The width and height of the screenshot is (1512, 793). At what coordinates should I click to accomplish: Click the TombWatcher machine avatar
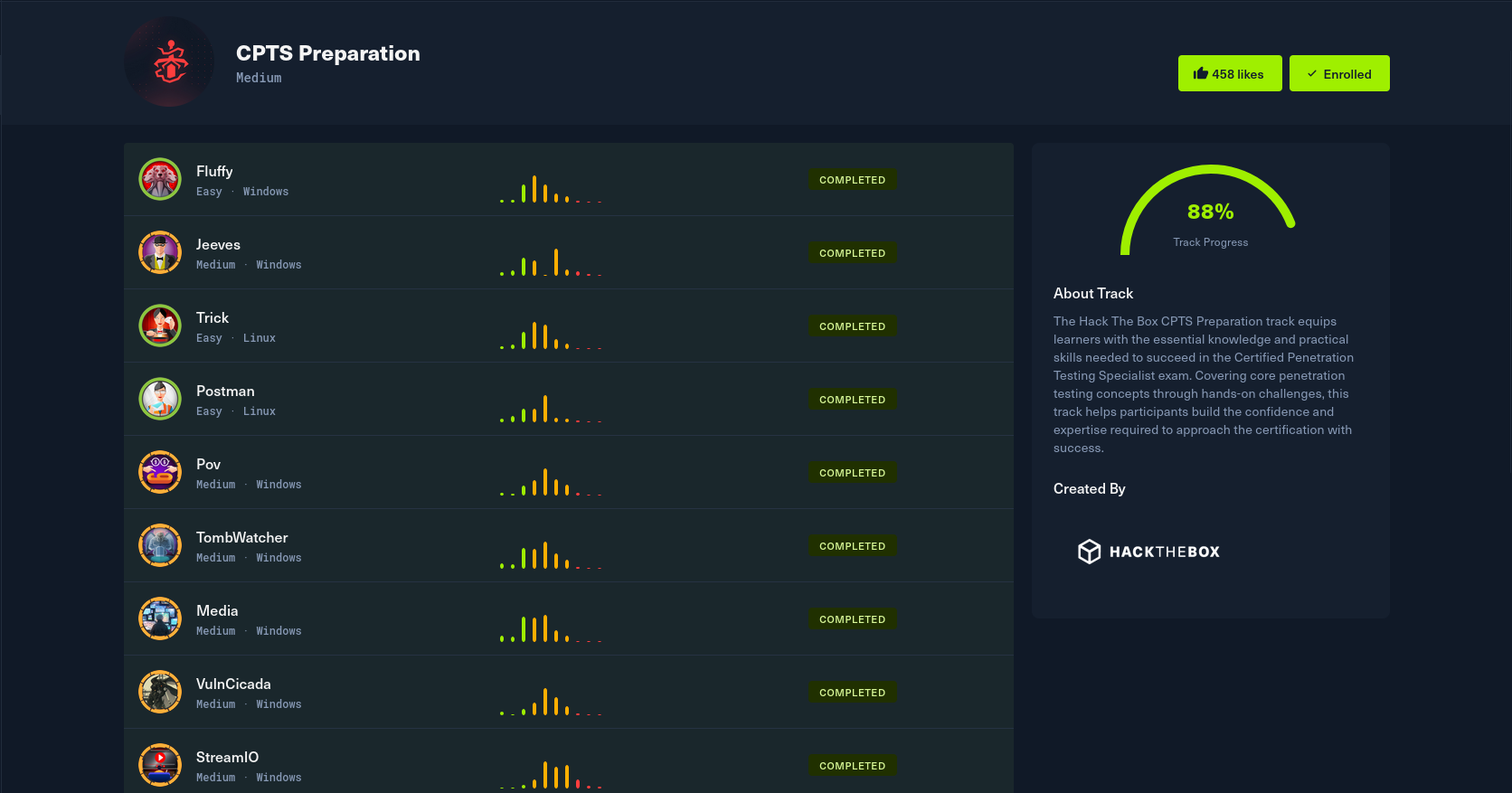tap(160, 545)
